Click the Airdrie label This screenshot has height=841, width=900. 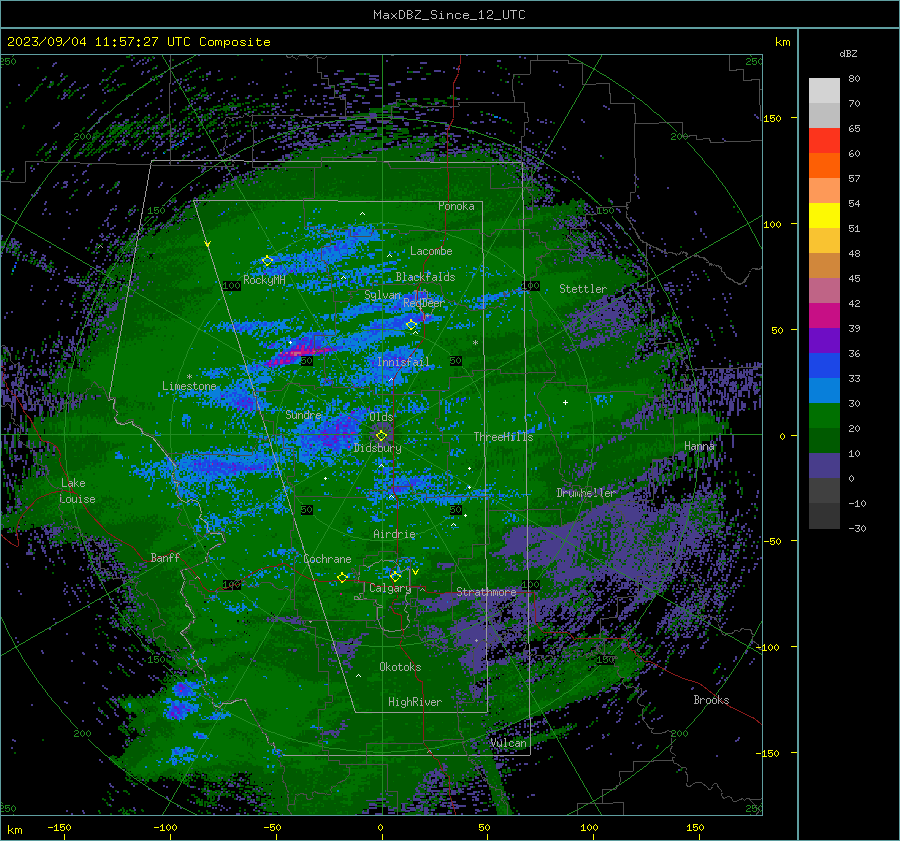tap(394, 534)
